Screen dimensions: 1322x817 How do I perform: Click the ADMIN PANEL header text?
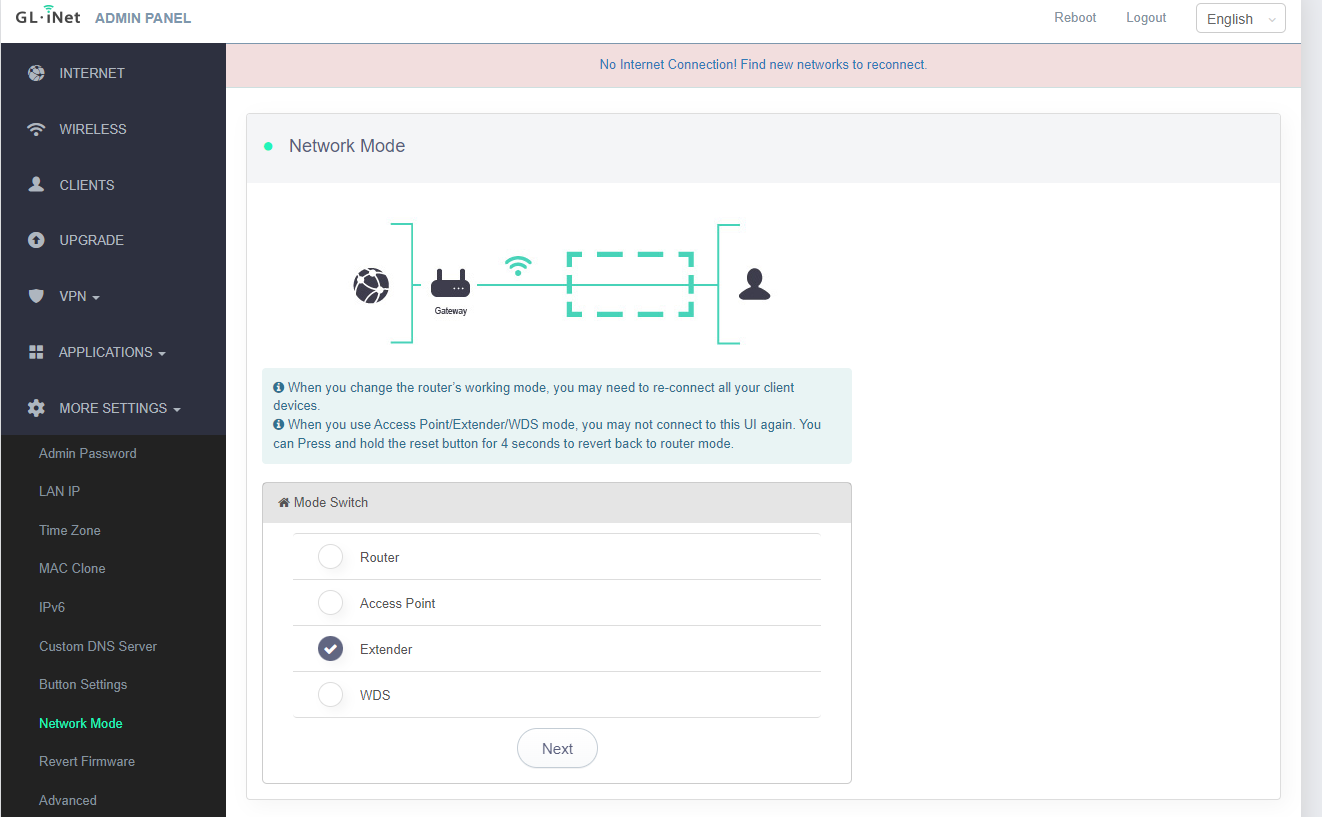tap(143, 18)
